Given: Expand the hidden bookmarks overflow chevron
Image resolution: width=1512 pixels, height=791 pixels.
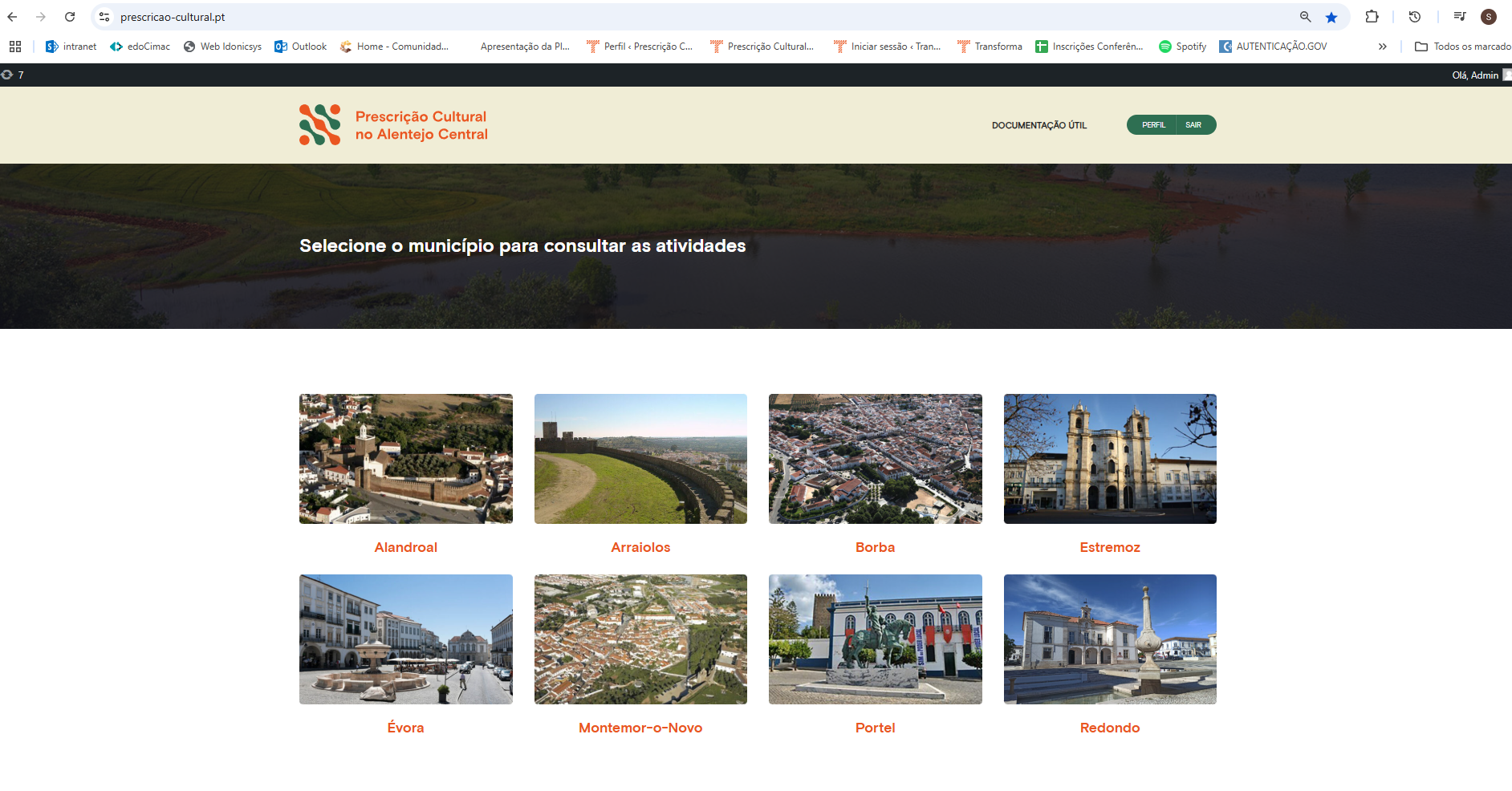Looking at the screenshot, I should point(1382,47).
